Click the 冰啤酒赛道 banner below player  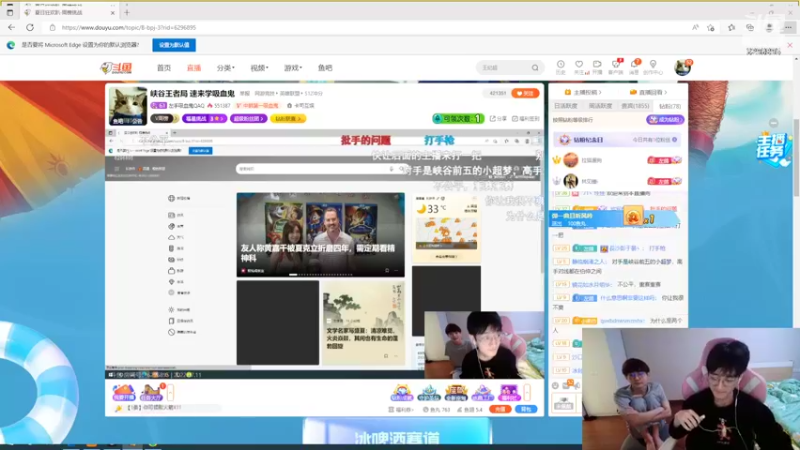[396, 432]
